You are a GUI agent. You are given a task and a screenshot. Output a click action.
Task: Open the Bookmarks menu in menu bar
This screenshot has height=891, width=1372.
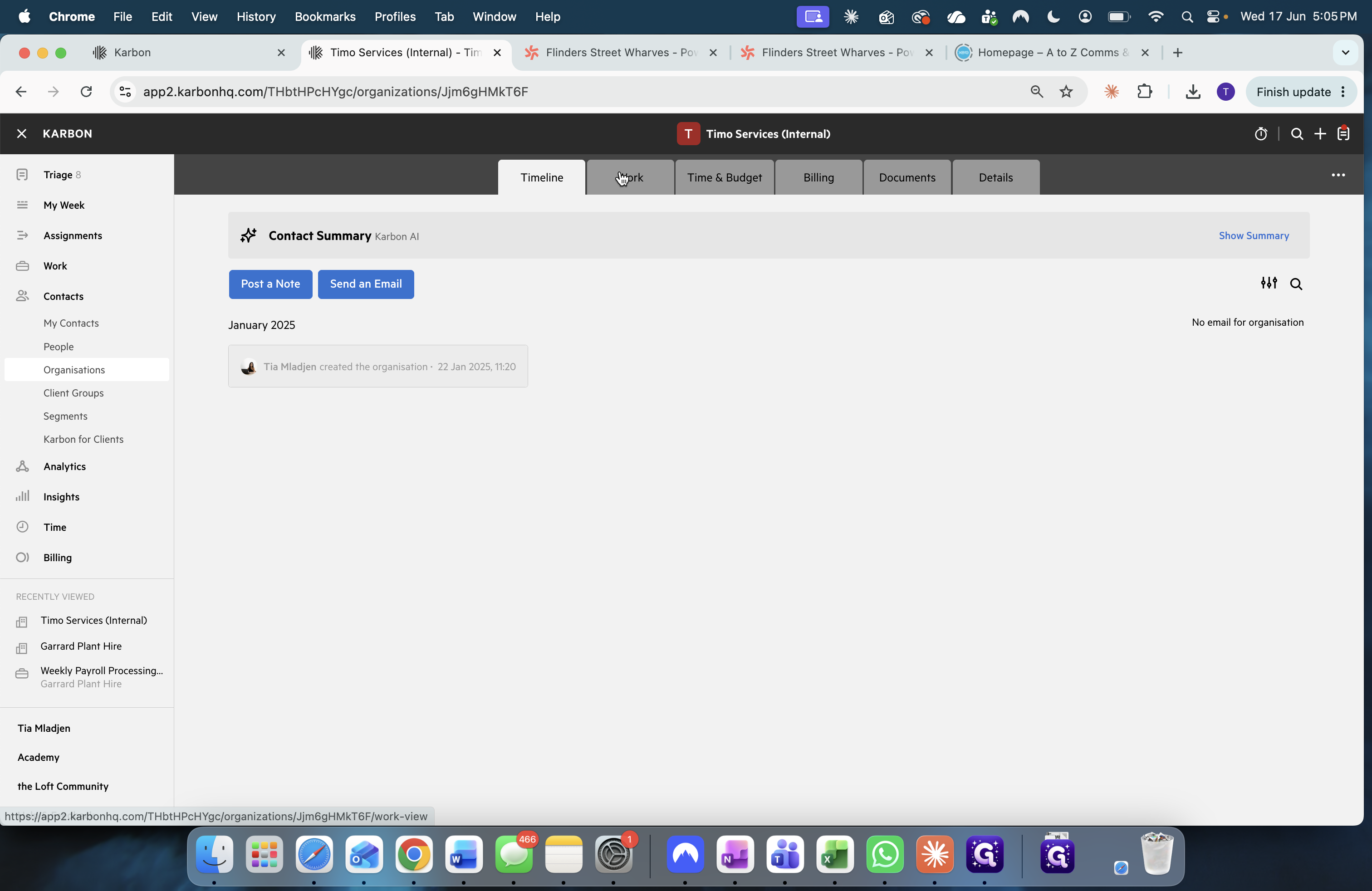click(325, 17)
